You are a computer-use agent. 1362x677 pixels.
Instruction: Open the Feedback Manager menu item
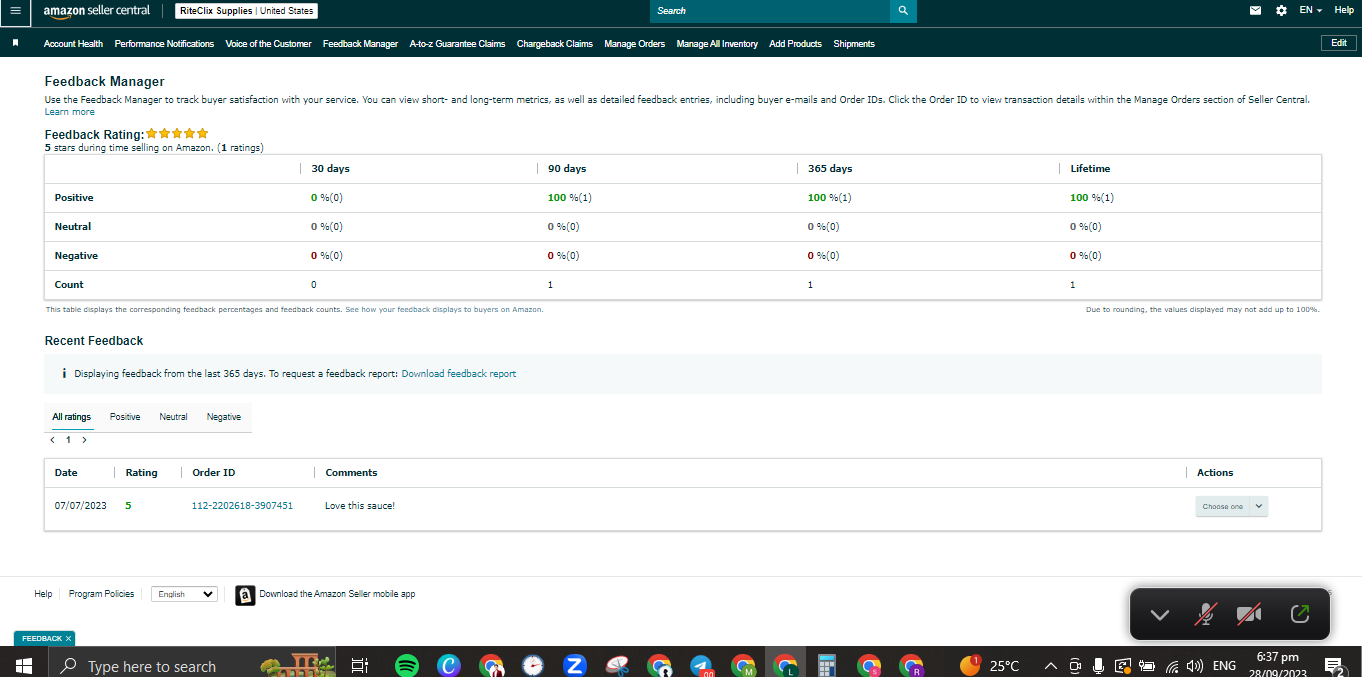click(x=360, y=44)
